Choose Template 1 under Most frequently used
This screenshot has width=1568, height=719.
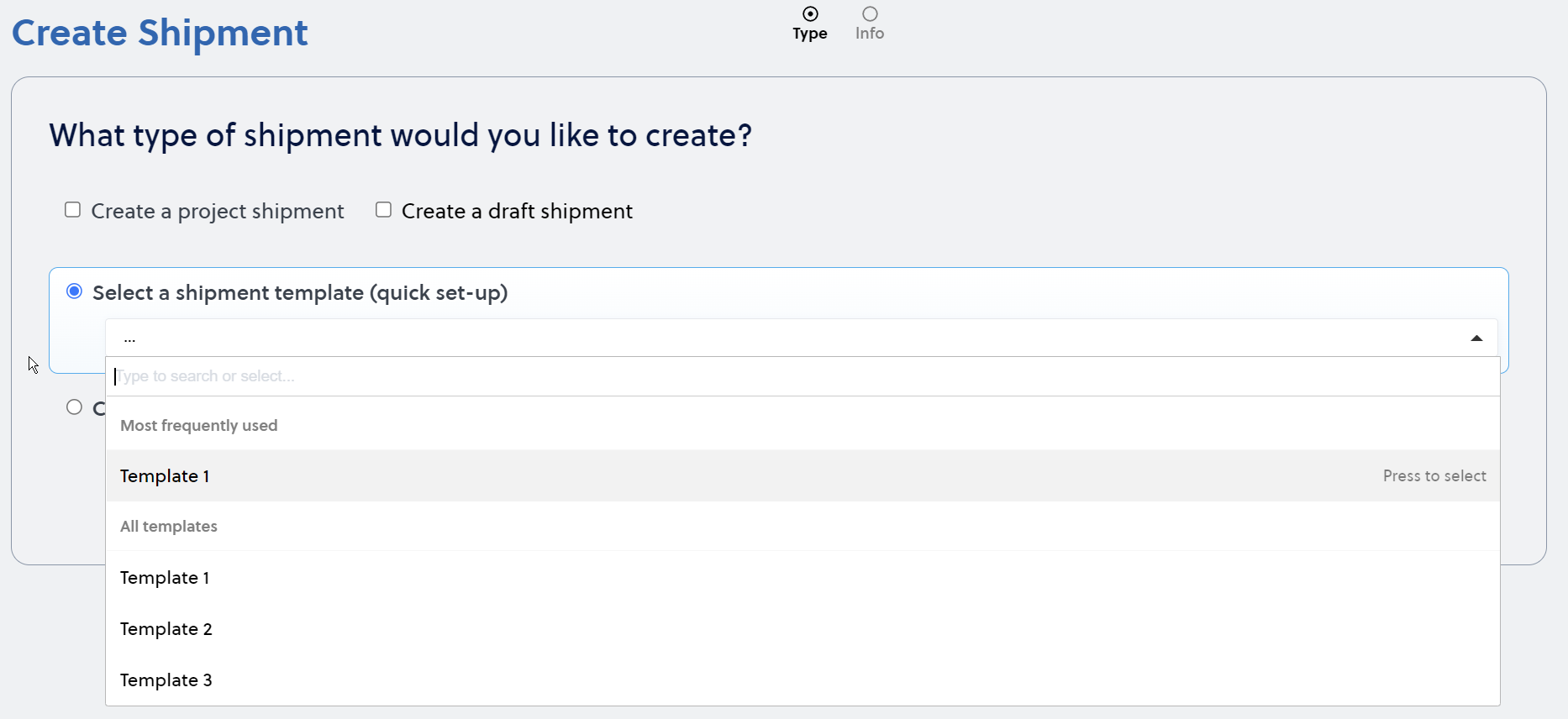click(802, 476)
